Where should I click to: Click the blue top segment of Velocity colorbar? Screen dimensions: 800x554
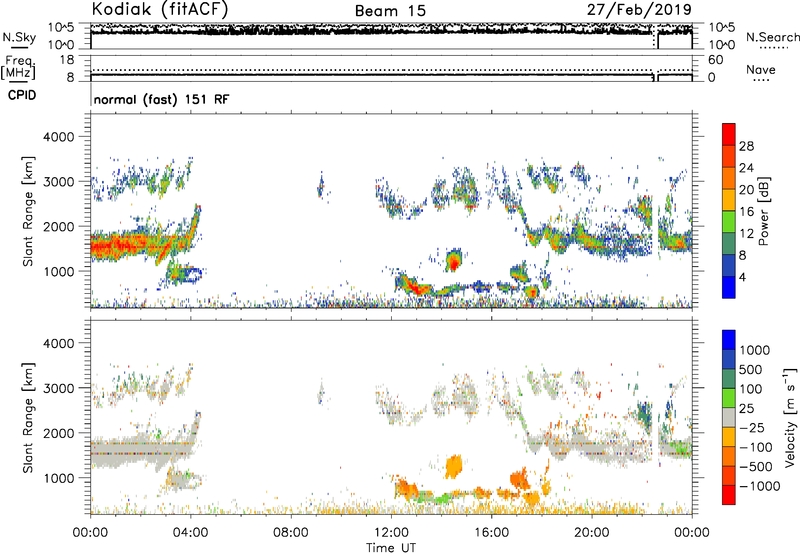729,340
